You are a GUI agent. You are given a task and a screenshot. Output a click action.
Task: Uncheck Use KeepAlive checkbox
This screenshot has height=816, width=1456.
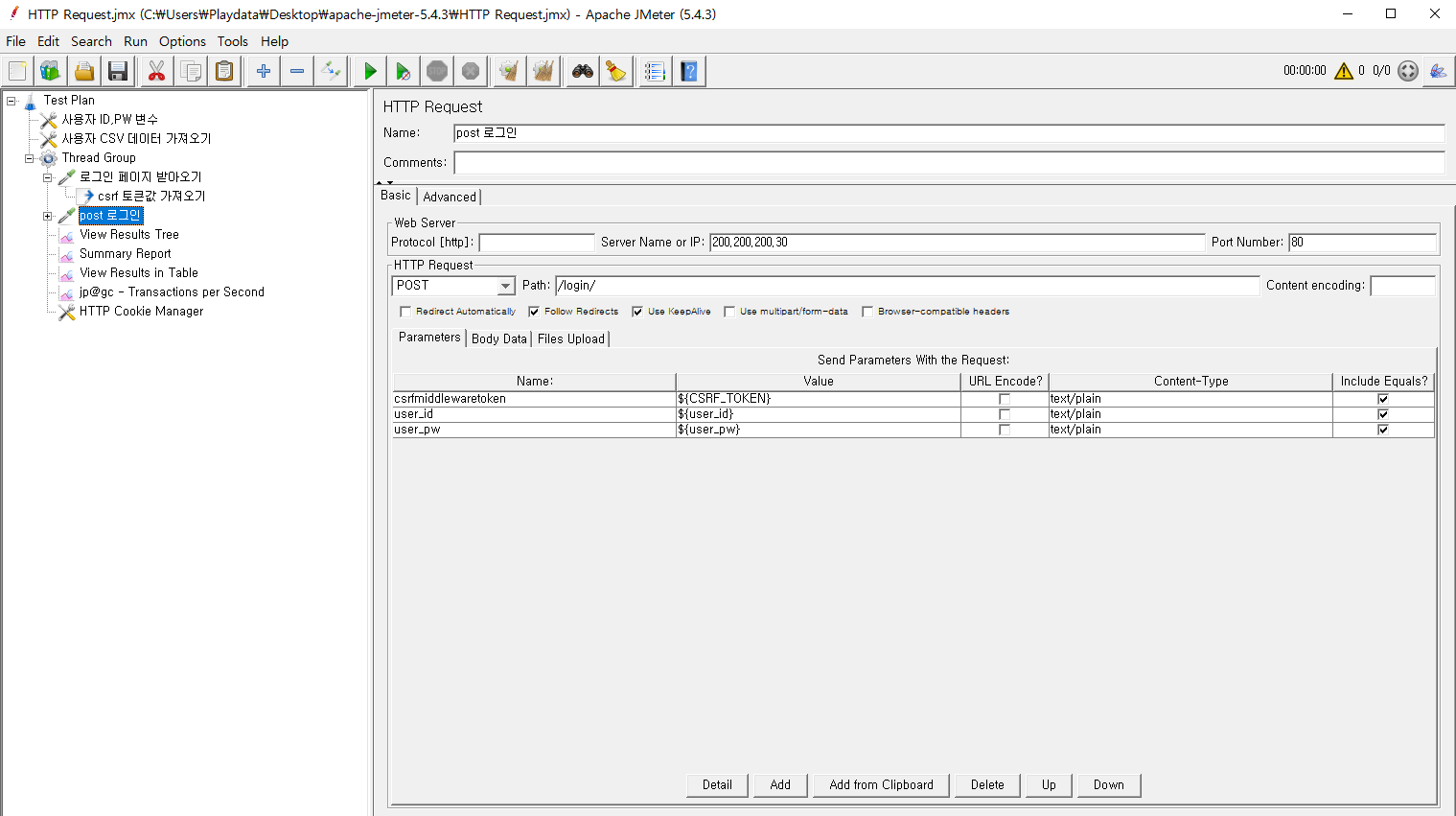coord(637,312)
